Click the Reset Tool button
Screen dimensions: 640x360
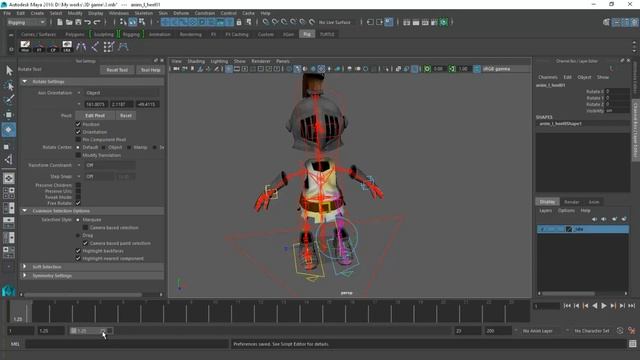117,70
